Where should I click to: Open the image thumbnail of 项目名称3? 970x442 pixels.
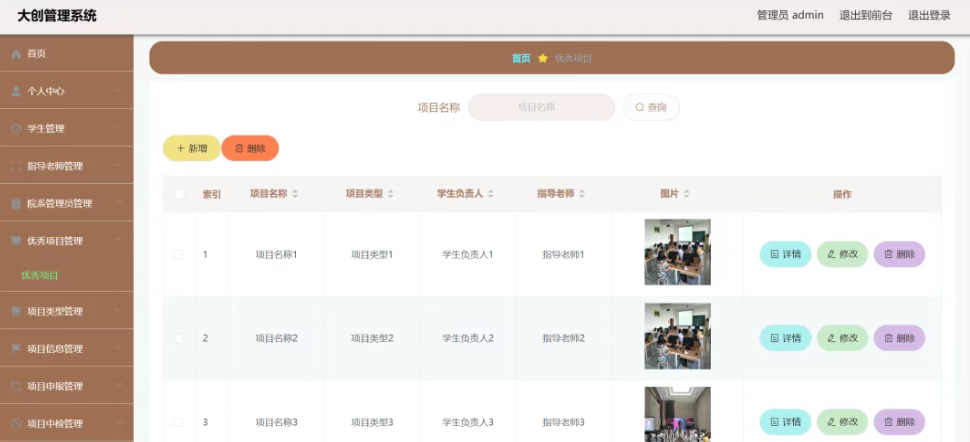click(677, 414)
